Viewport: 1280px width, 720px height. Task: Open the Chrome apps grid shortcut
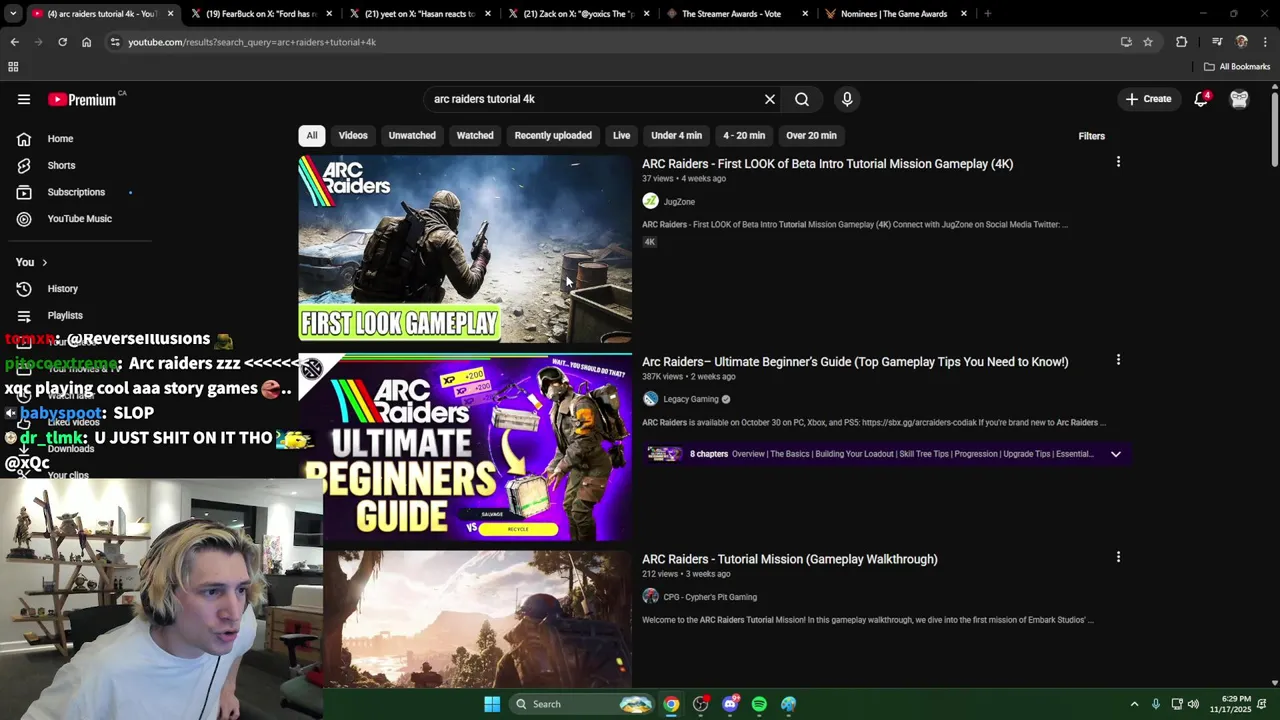click(13, 67)
